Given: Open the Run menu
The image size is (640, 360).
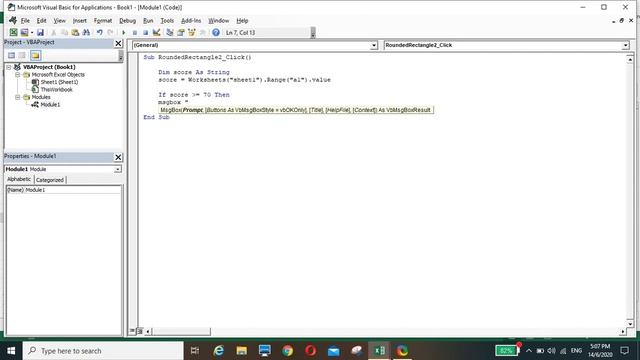Looking at the screenshot, I should click(148, 20).
